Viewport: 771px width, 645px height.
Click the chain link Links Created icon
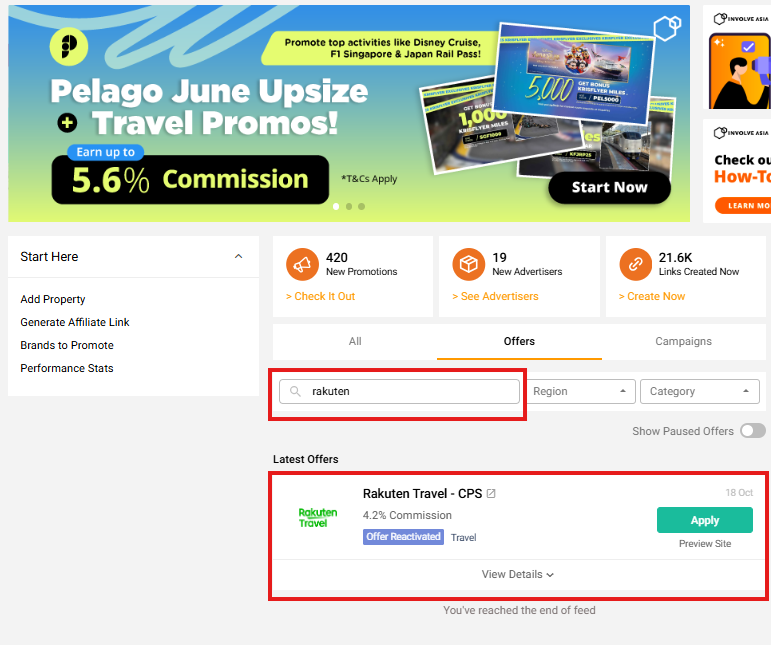635,264
